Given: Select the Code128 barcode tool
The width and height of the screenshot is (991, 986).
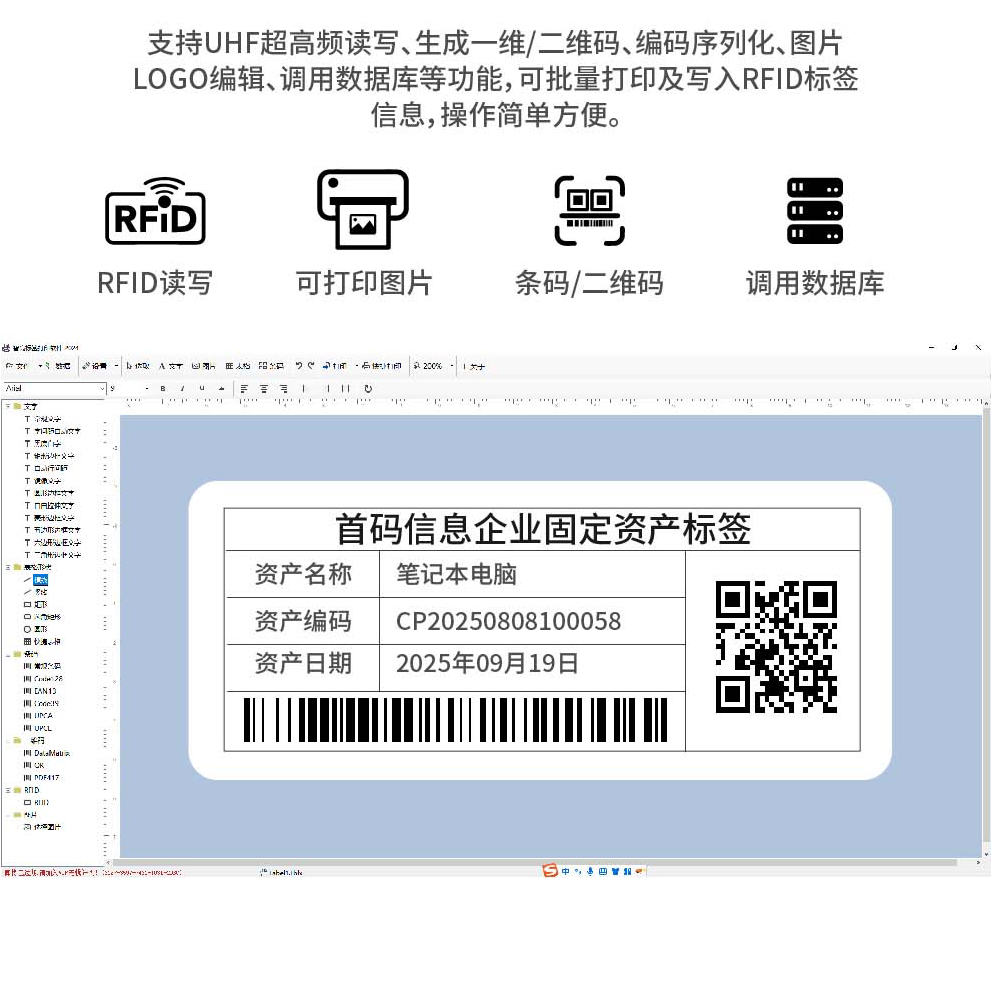Looking at the screenshot, I should coord(46,678).
